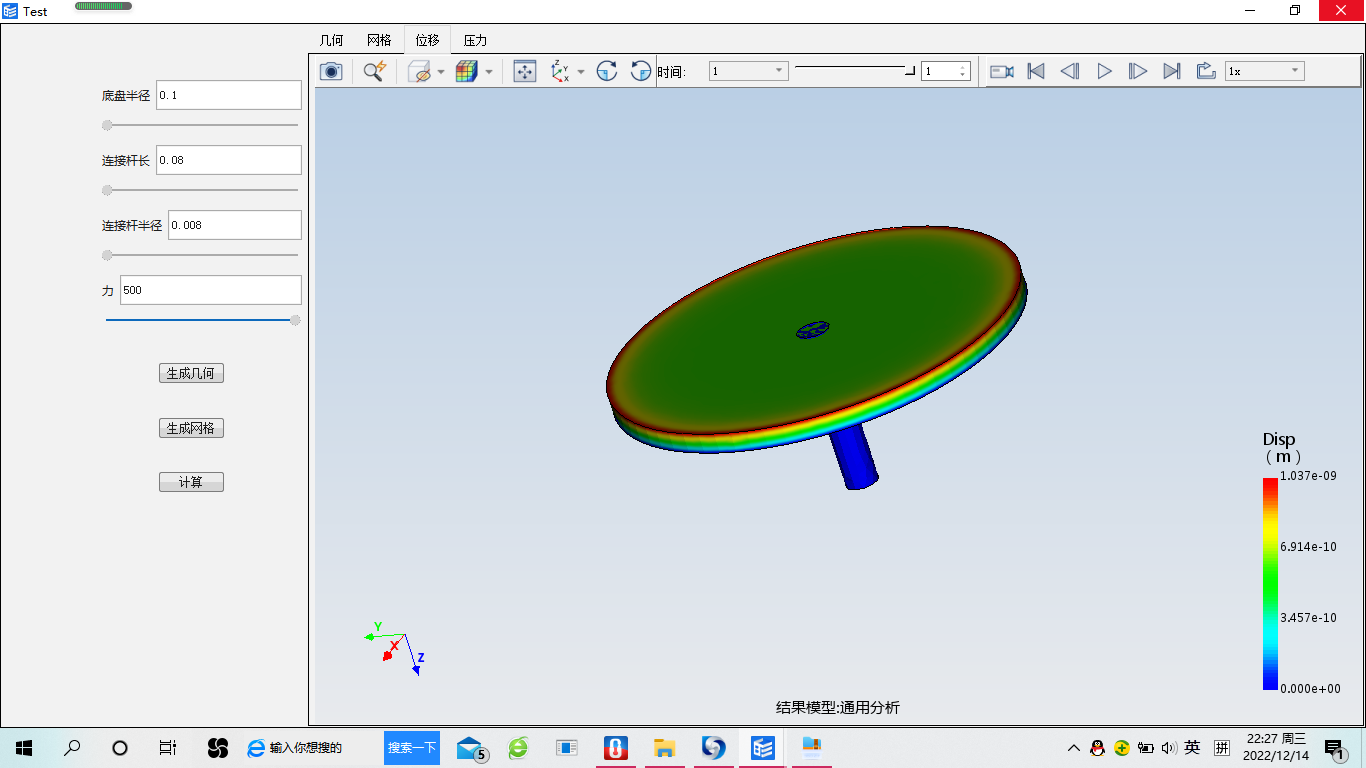
Task: Open the green browser taskbar icon
Action: (518, 747)
